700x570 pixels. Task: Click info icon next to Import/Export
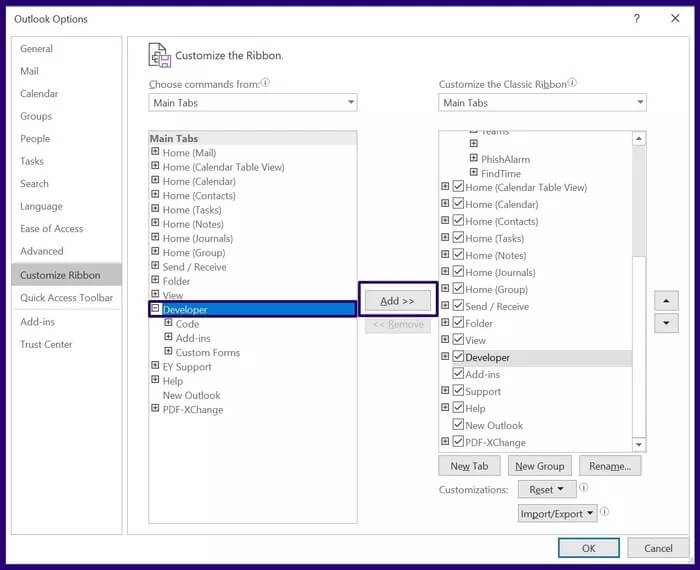pos(605,512)
